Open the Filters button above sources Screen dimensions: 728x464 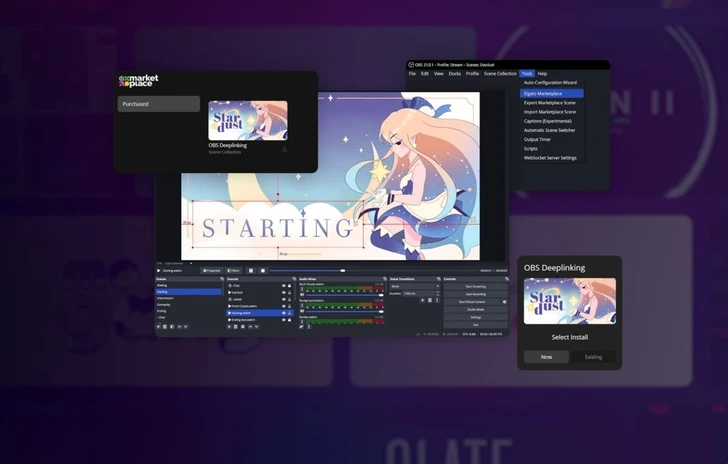tap(235, 270)
